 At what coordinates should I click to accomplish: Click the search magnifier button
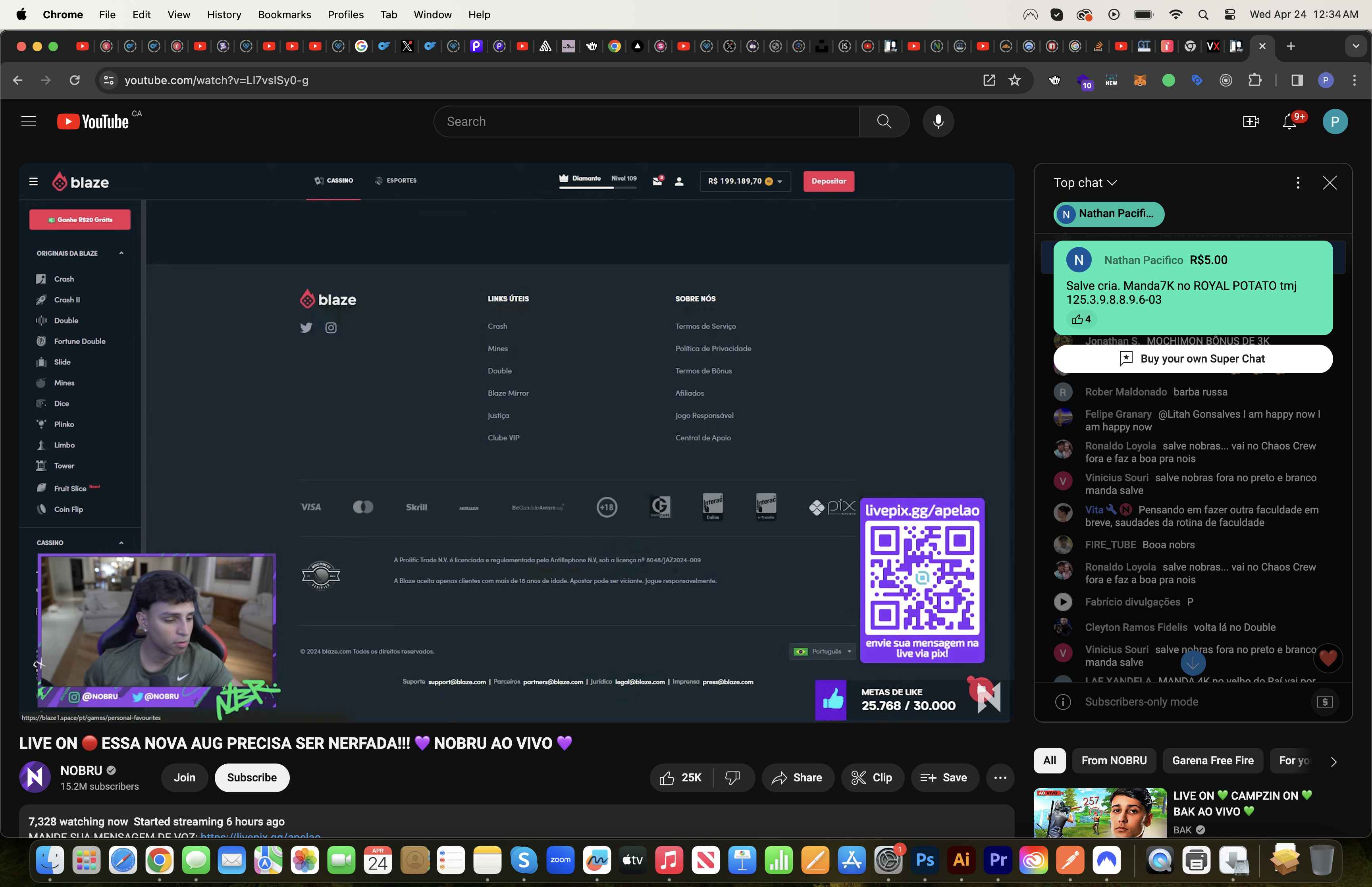tap(884, 121)
